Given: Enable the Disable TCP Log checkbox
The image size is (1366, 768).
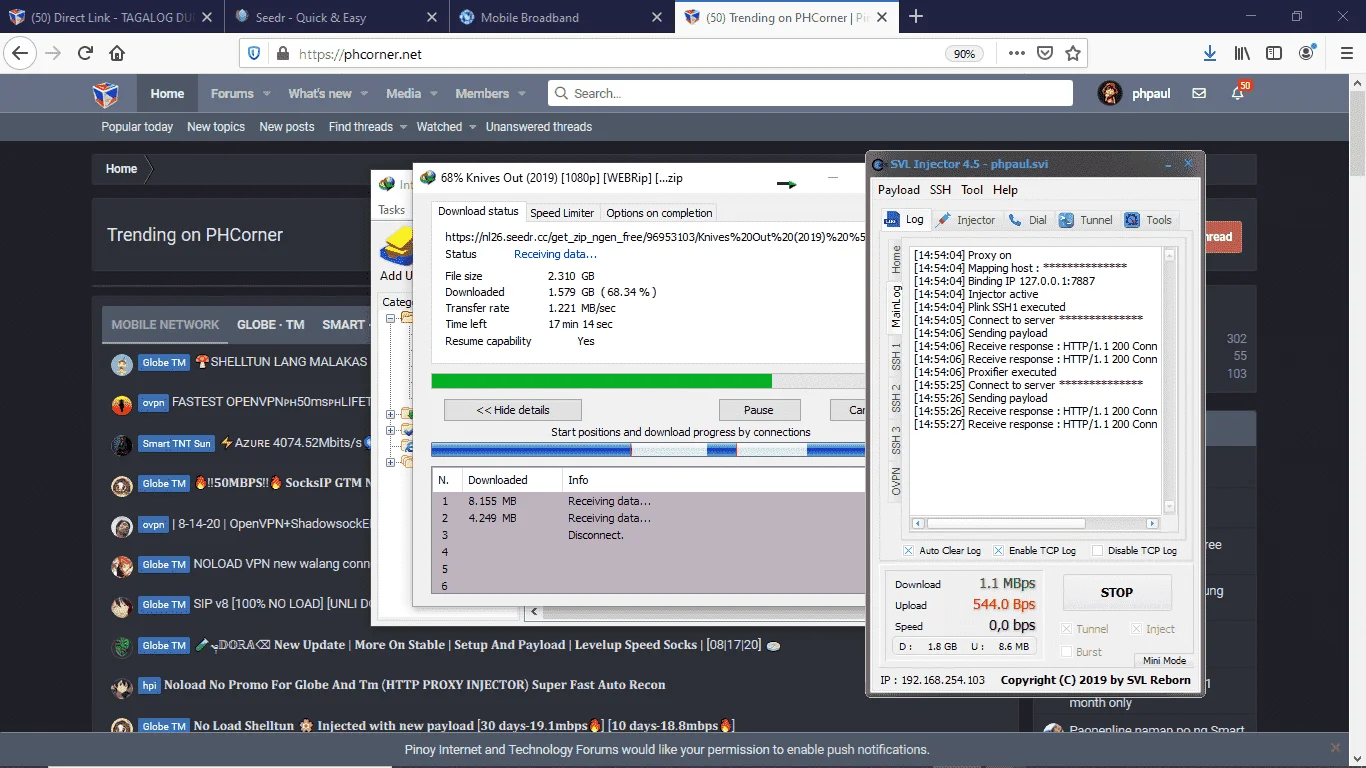Looking at the screenshot, I should point(1097,551).
